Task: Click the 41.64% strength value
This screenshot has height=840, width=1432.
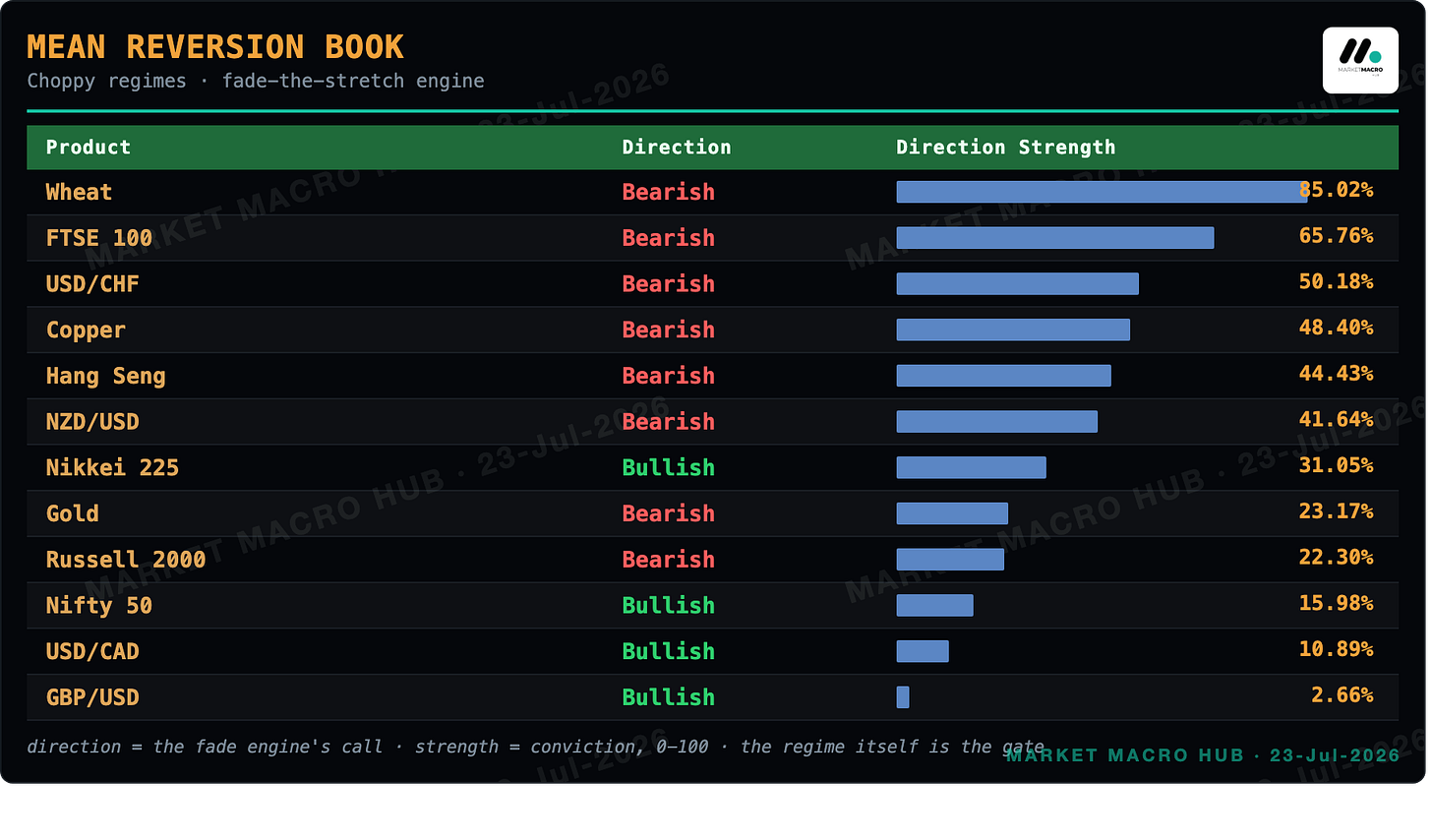Action: (1337, 419)
